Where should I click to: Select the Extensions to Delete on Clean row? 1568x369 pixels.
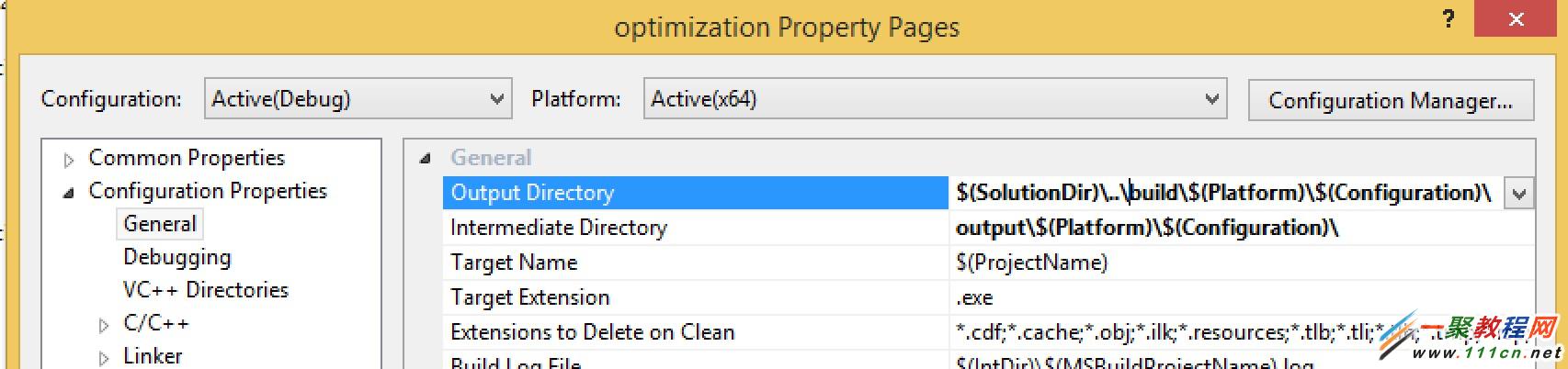(592, 332)
